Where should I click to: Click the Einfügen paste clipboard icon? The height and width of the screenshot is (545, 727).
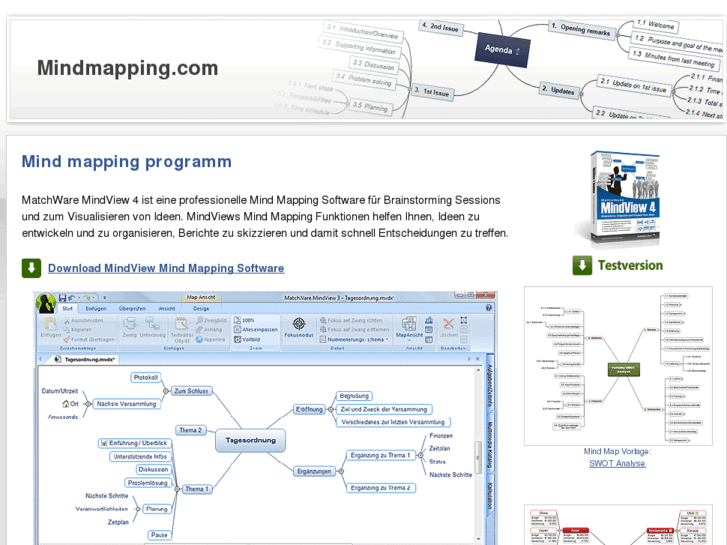[x=50, y=324]
